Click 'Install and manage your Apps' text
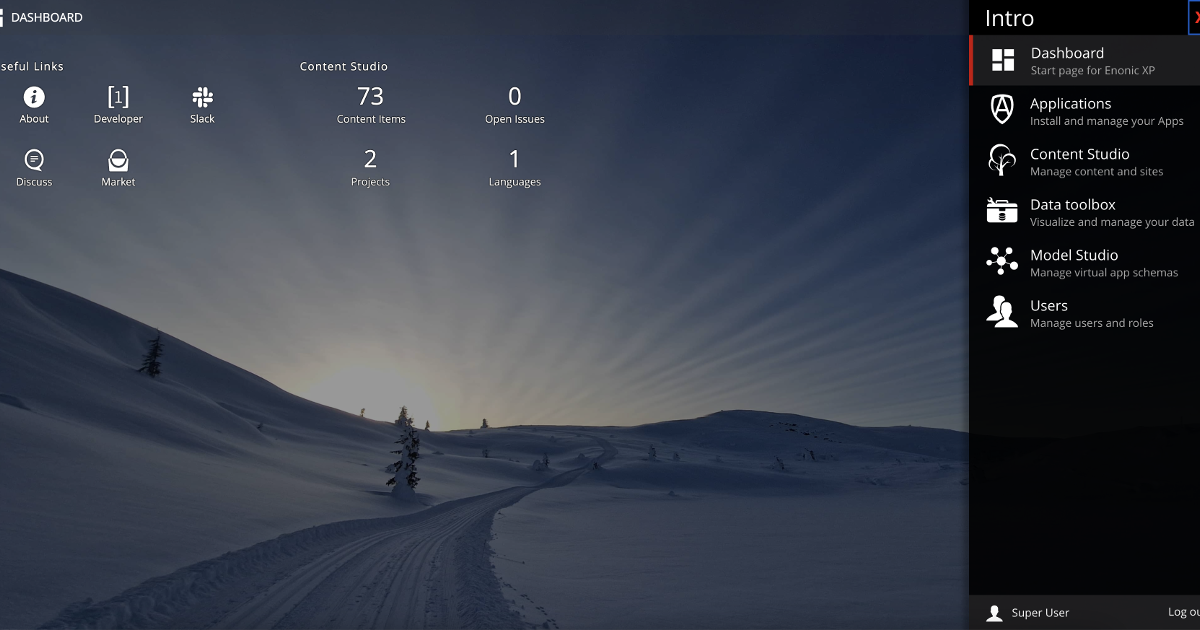This screenshot has width=1200, height=630. point(1107,121)
